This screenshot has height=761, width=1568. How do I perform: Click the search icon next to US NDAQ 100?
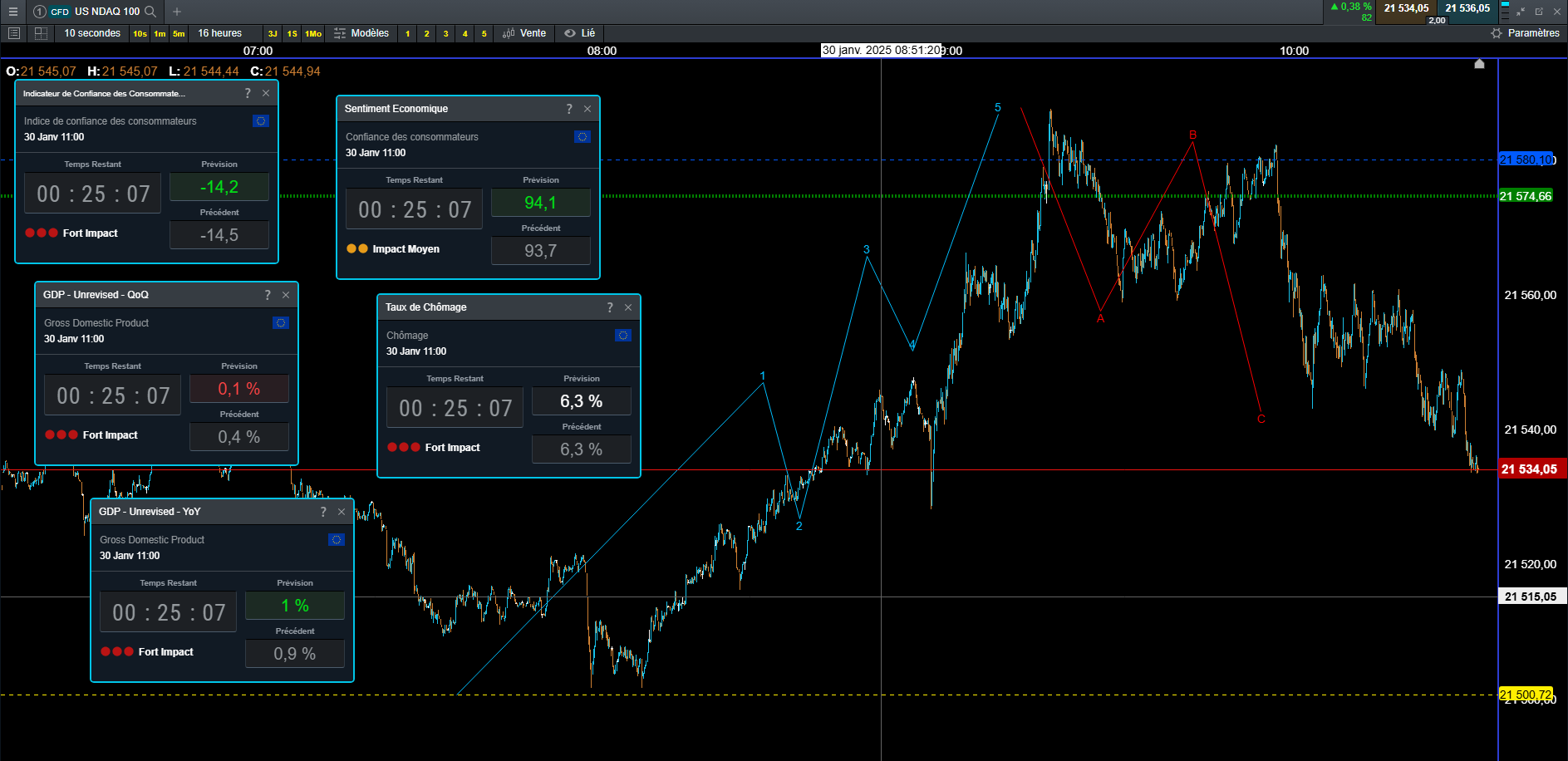[x=150, y=12]
